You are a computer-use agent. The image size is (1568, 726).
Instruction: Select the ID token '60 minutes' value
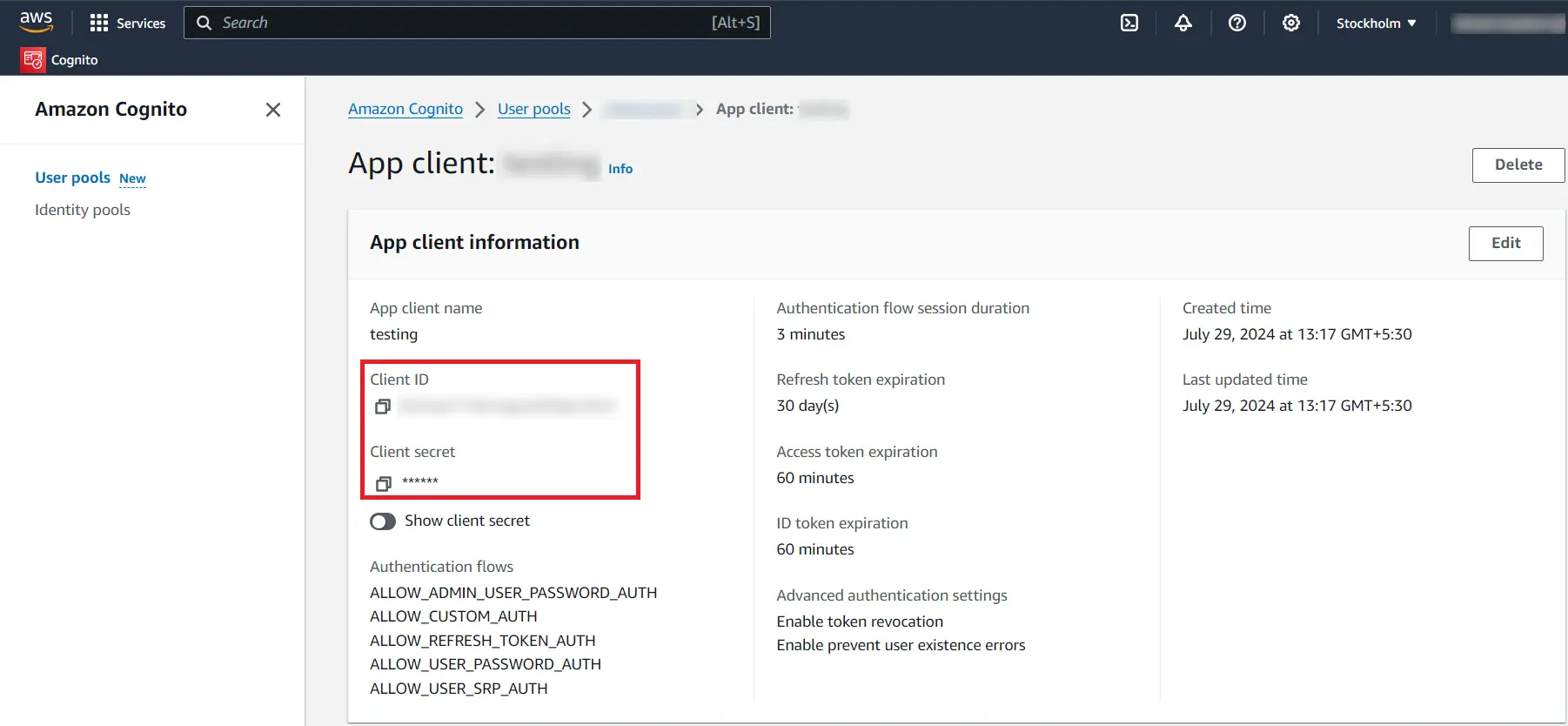pyautogui.click(x=815, y=549)
